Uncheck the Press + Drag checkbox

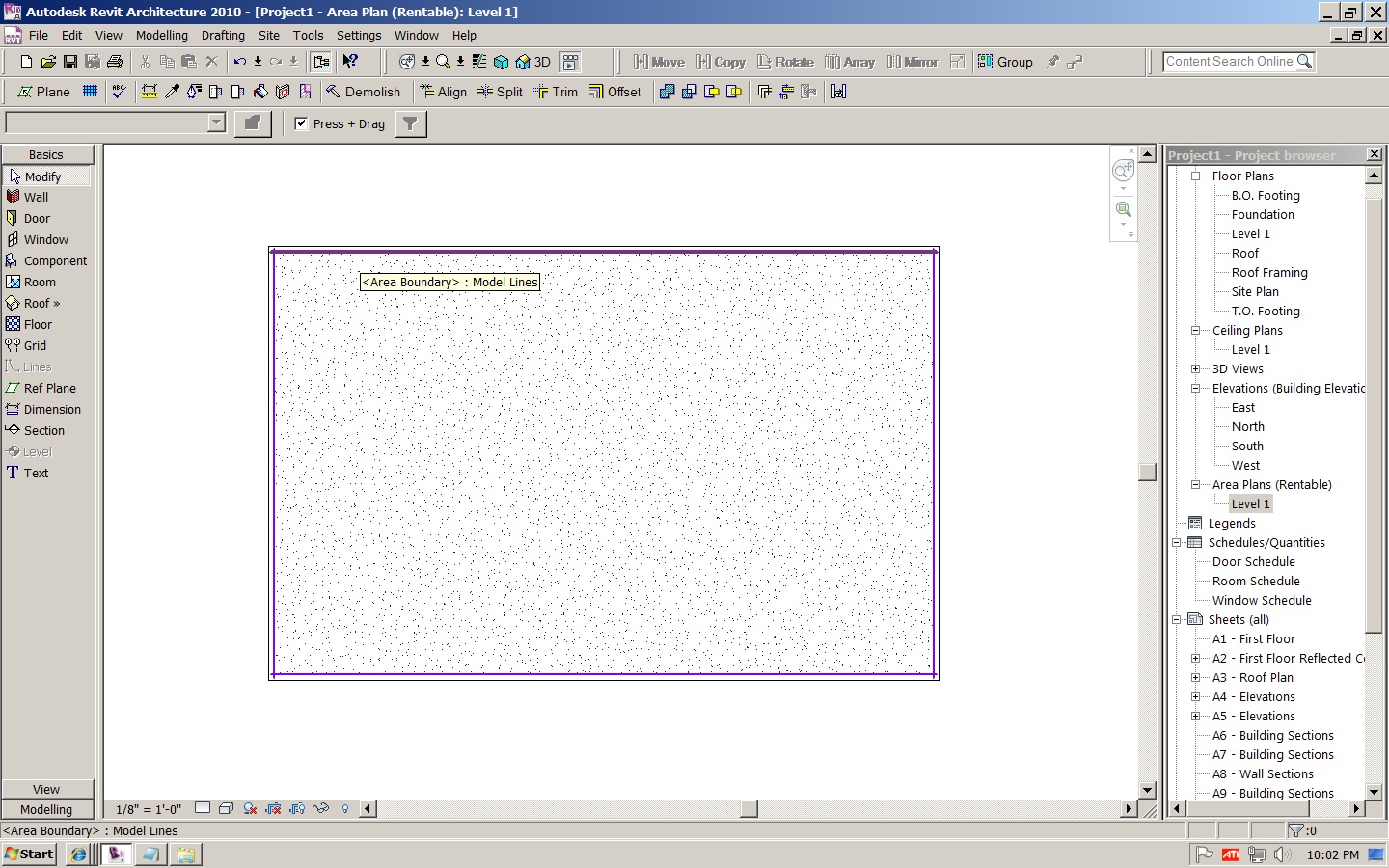(x=301, y=123)
